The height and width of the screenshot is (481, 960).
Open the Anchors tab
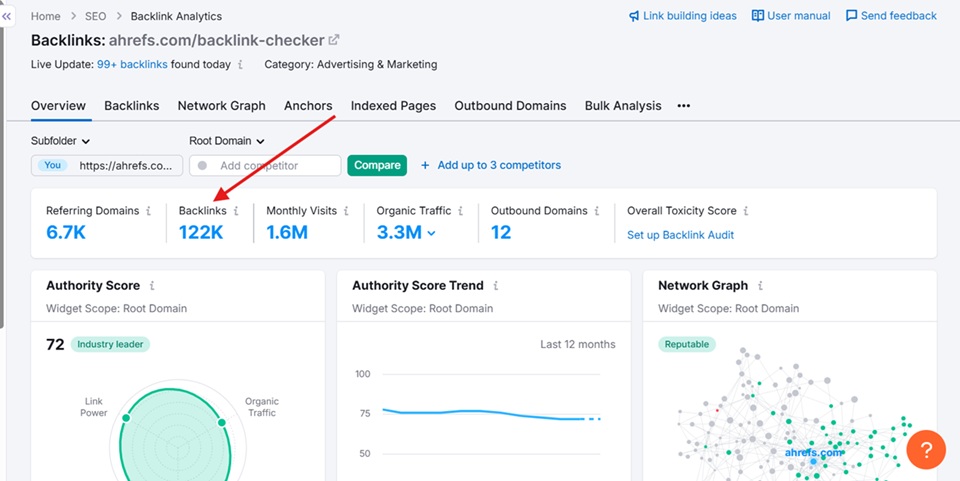pos(308,106)
